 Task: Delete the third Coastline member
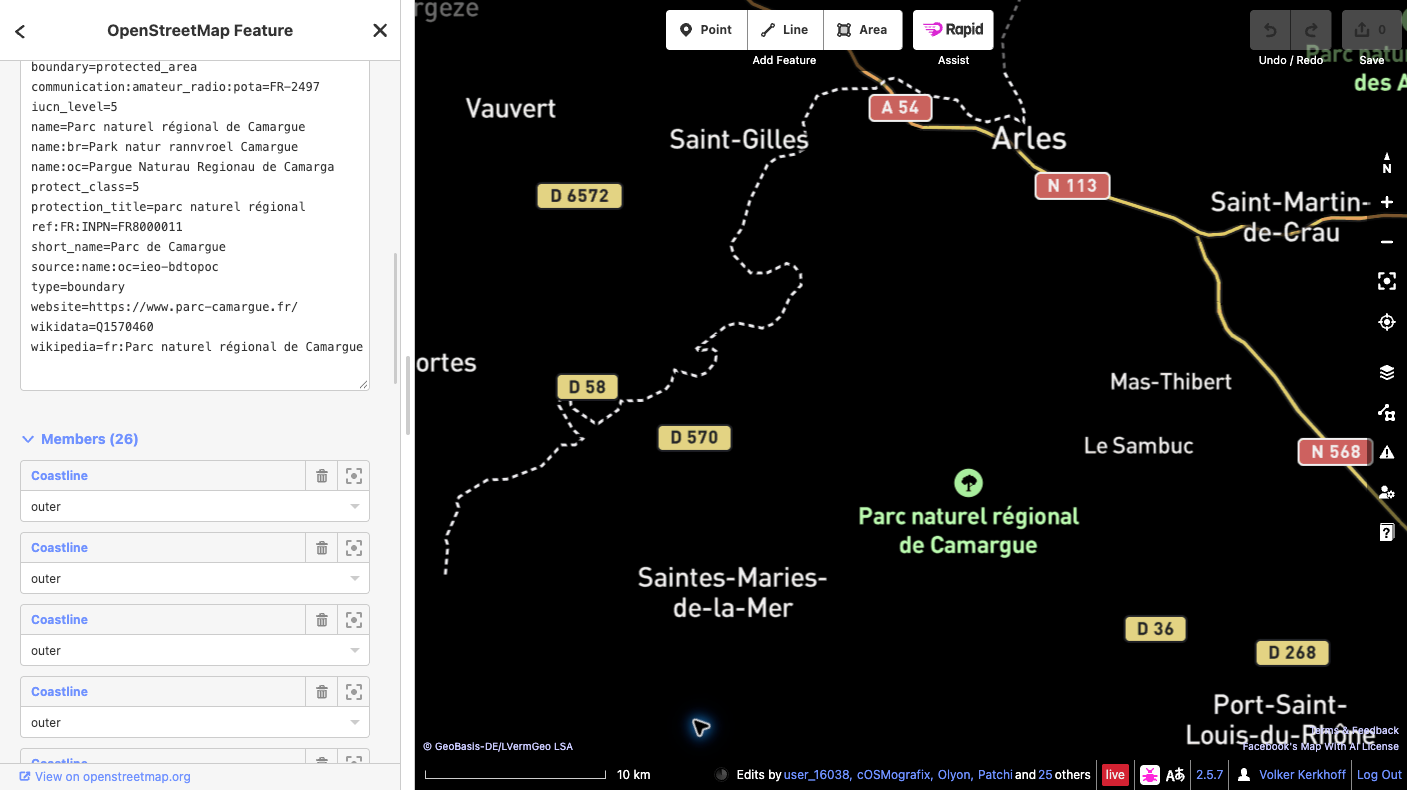[321, 620]
